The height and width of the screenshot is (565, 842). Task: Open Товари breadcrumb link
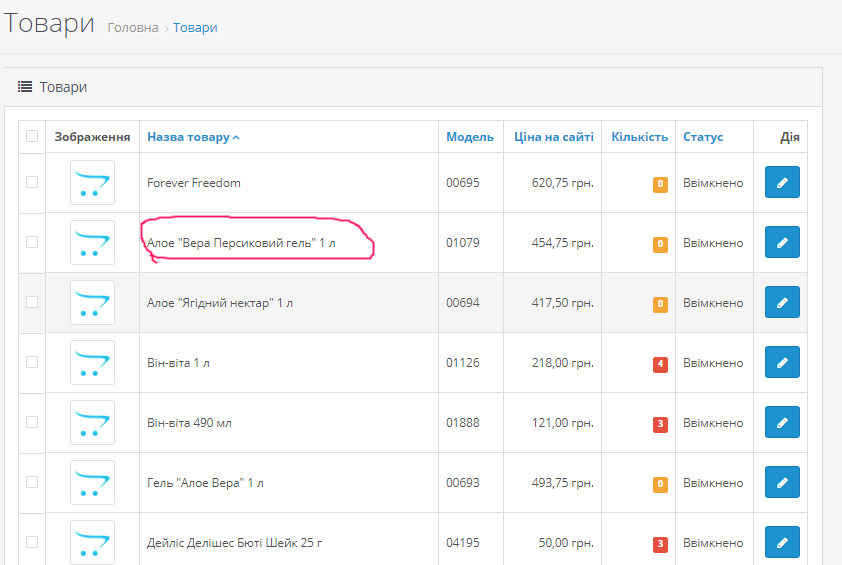point(195,27)
